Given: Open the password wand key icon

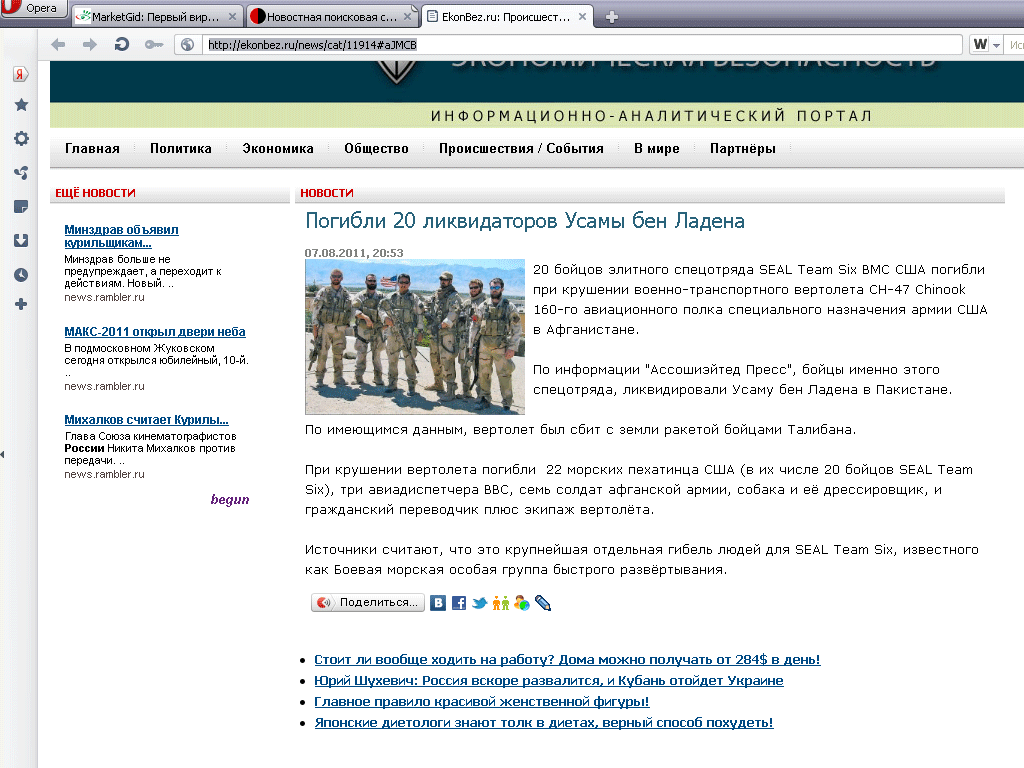Looking at the screenshot, I should pos(153,44).
